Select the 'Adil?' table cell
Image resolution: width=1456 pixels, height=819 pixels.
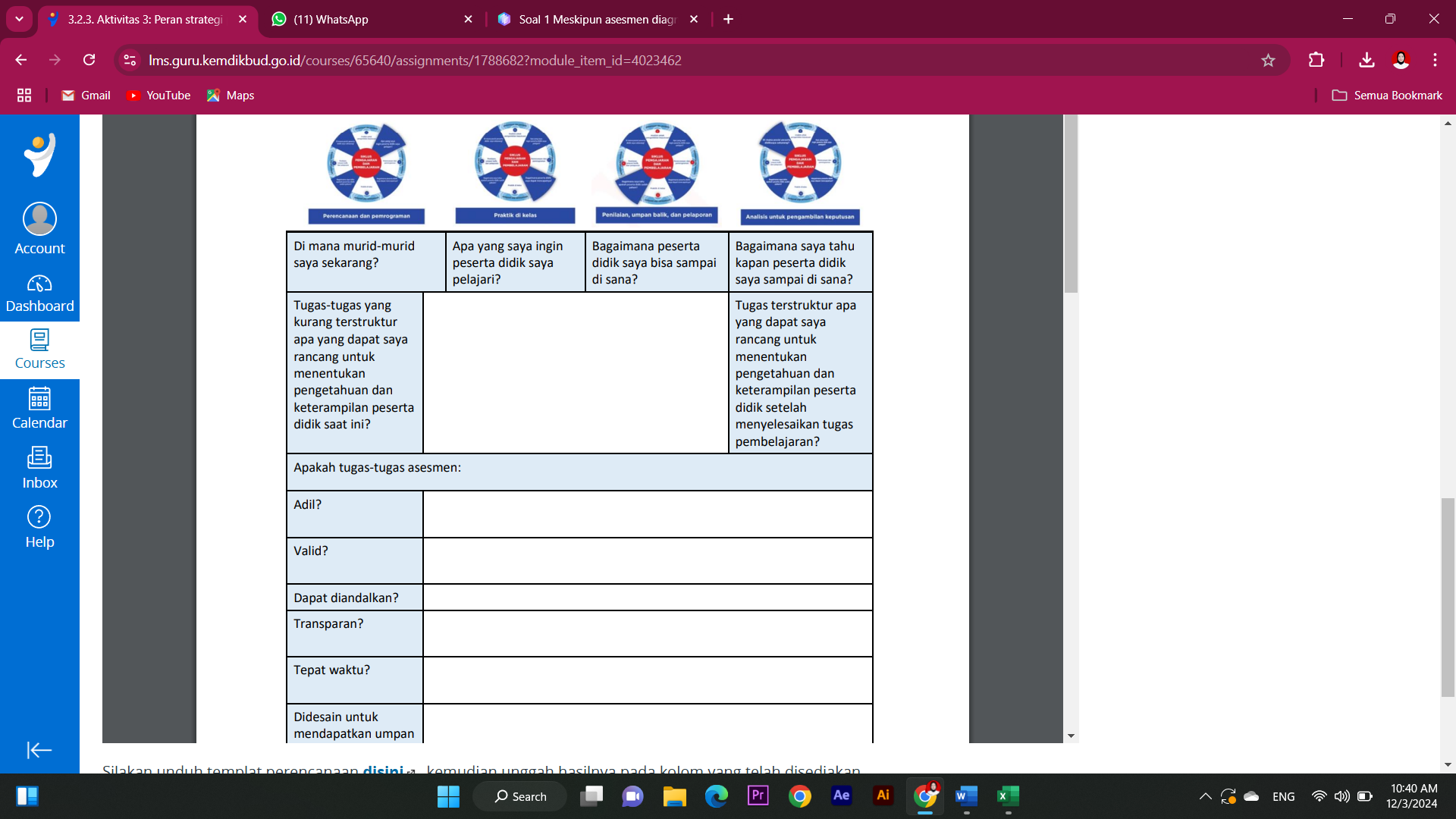[354, 514]
